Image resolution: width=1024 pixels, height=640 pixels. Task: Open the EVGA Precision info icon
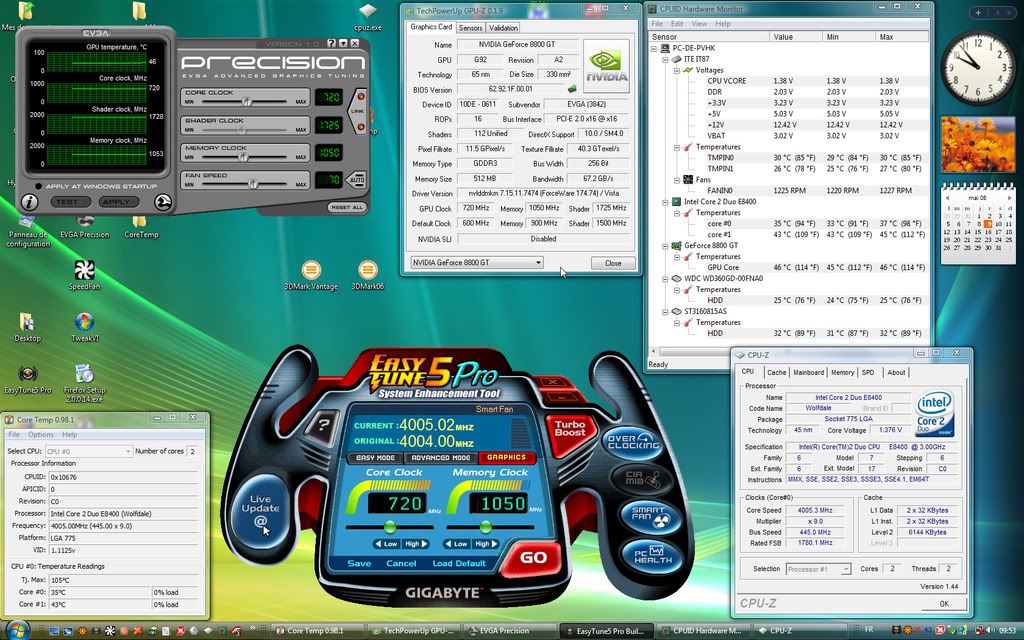[28, 202]
